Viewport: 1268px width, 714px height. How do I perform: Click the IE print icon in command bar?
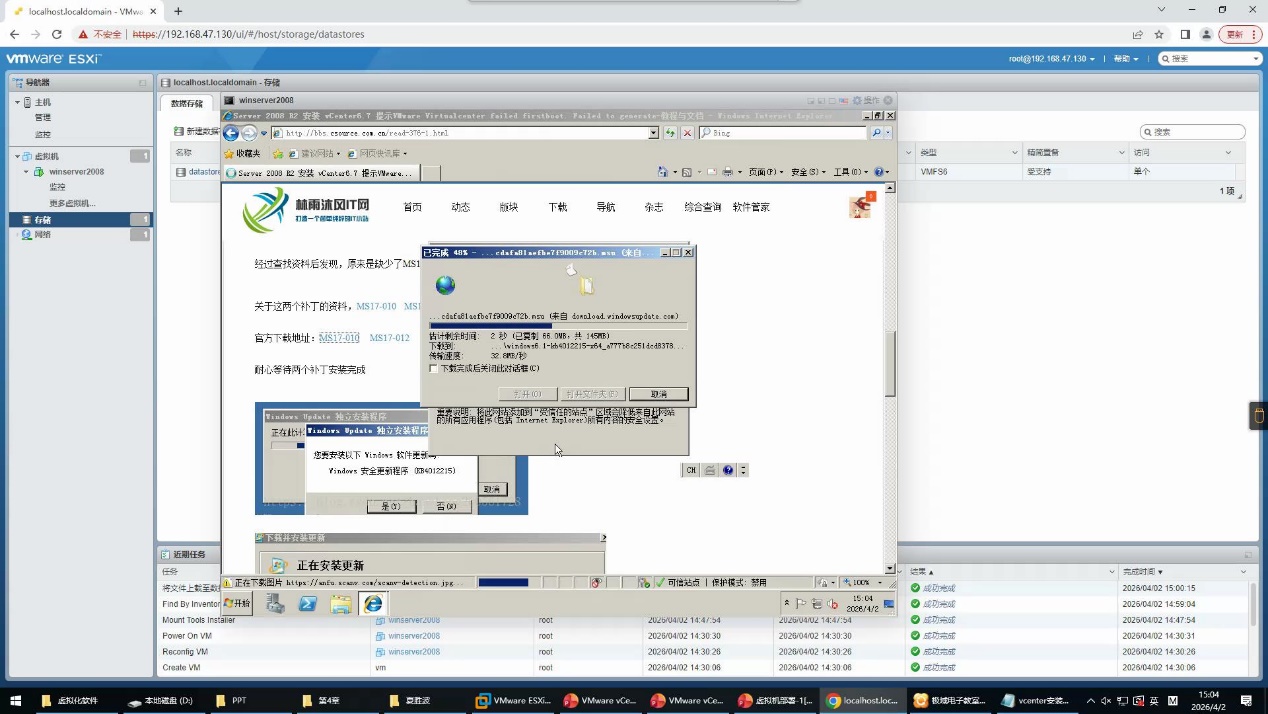(x=728, y=172)
